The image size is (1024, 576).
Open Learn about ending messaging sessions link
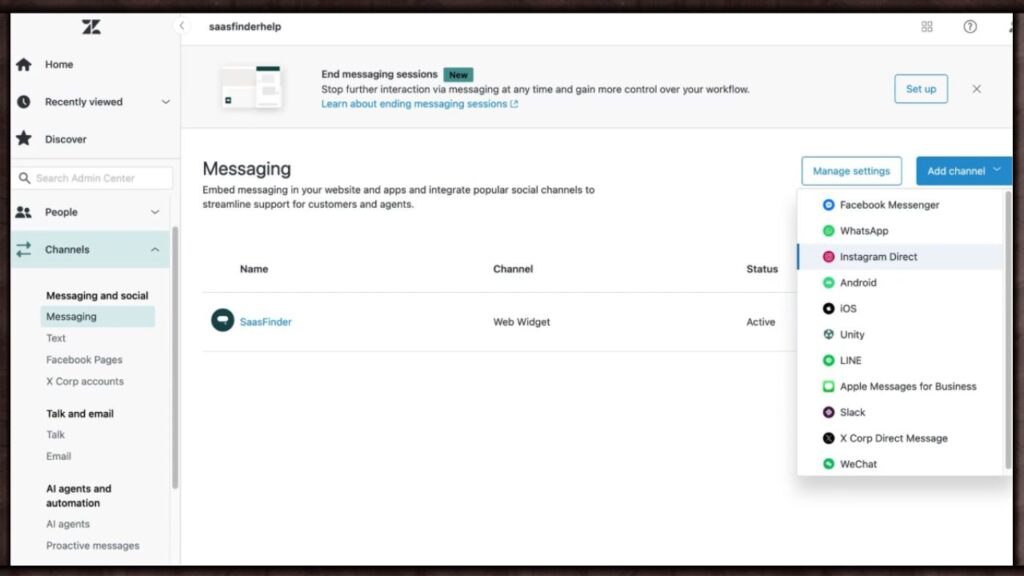pos(414,104)
